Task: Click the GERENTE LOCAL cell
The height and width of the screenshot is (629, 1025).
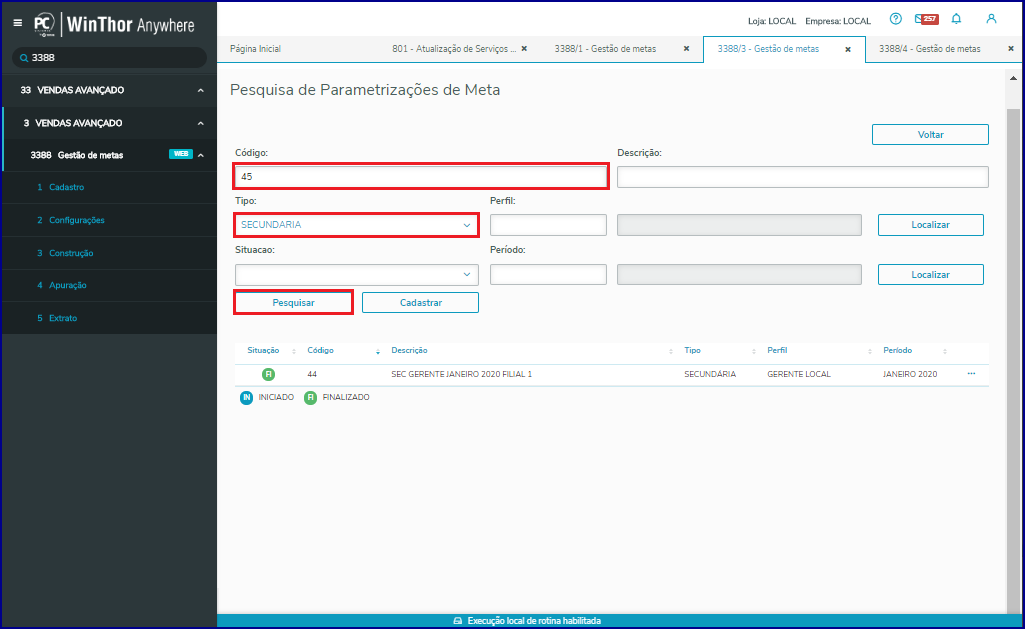Action: pos(799,375)
